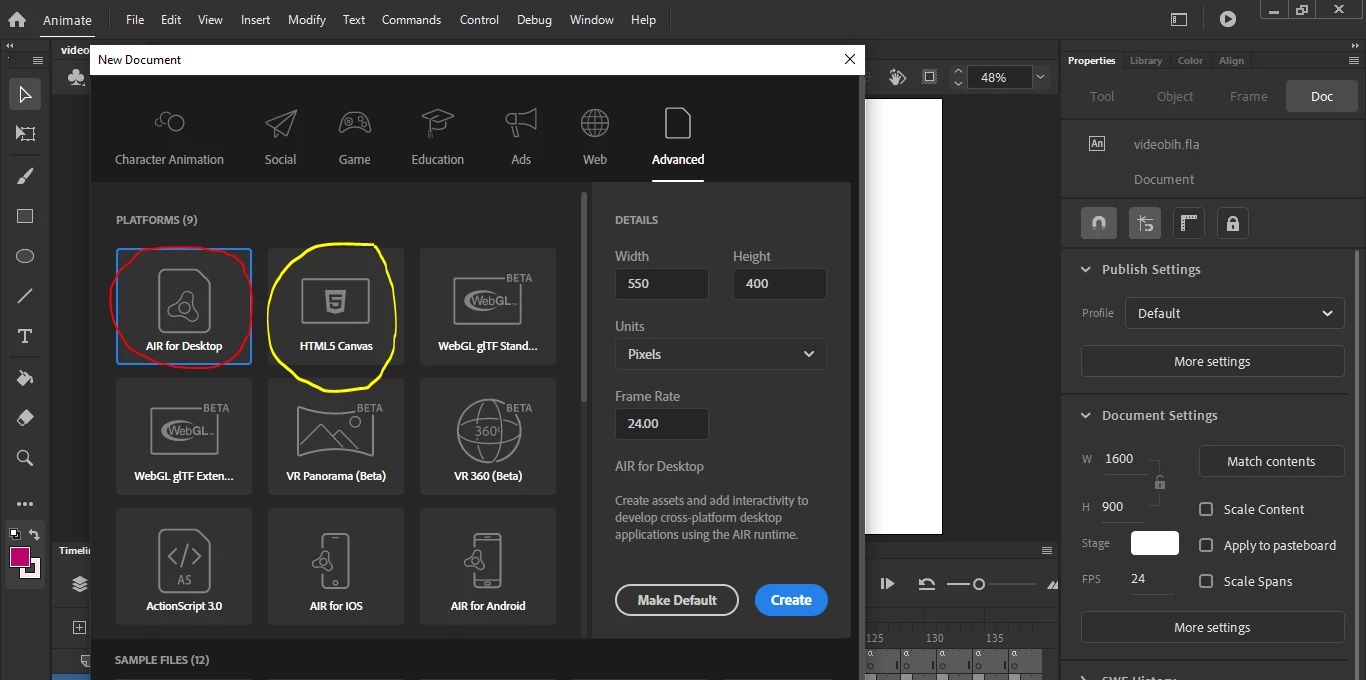
Task: Open the three-dot Edit Toolbar button
Action: [25, 504]
